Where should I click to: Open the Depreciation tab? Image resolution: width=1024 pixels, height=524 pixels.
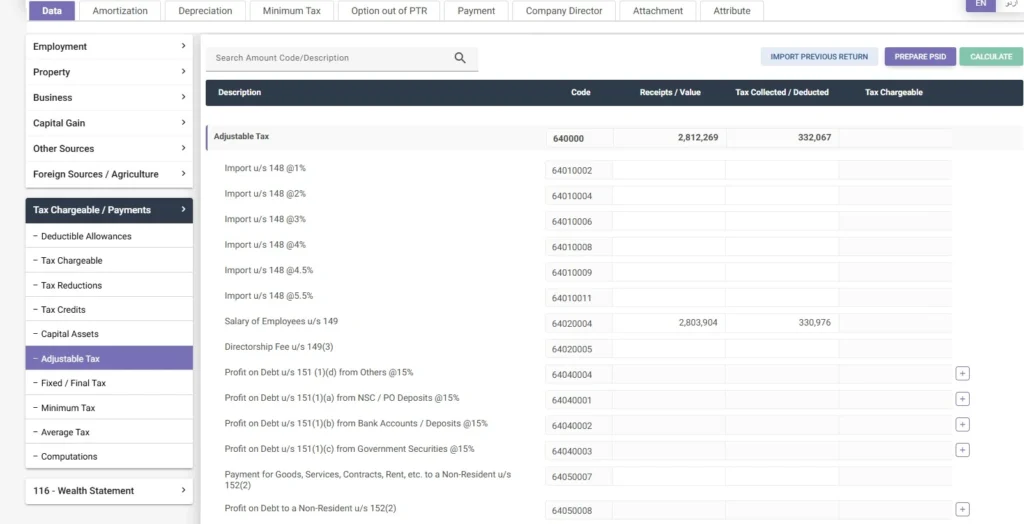pos(205,10)
